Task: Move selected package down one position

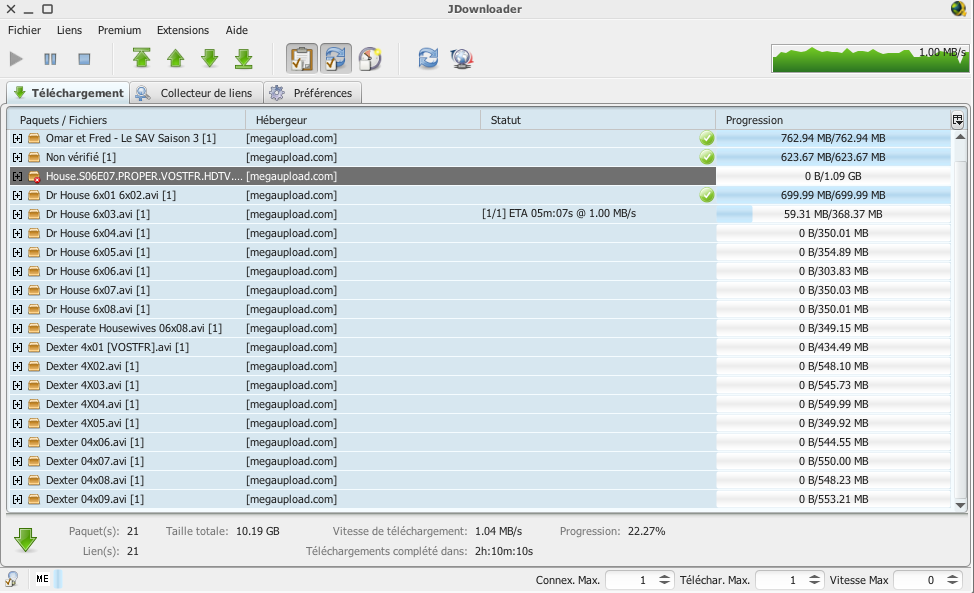Action: coord(210,58)
